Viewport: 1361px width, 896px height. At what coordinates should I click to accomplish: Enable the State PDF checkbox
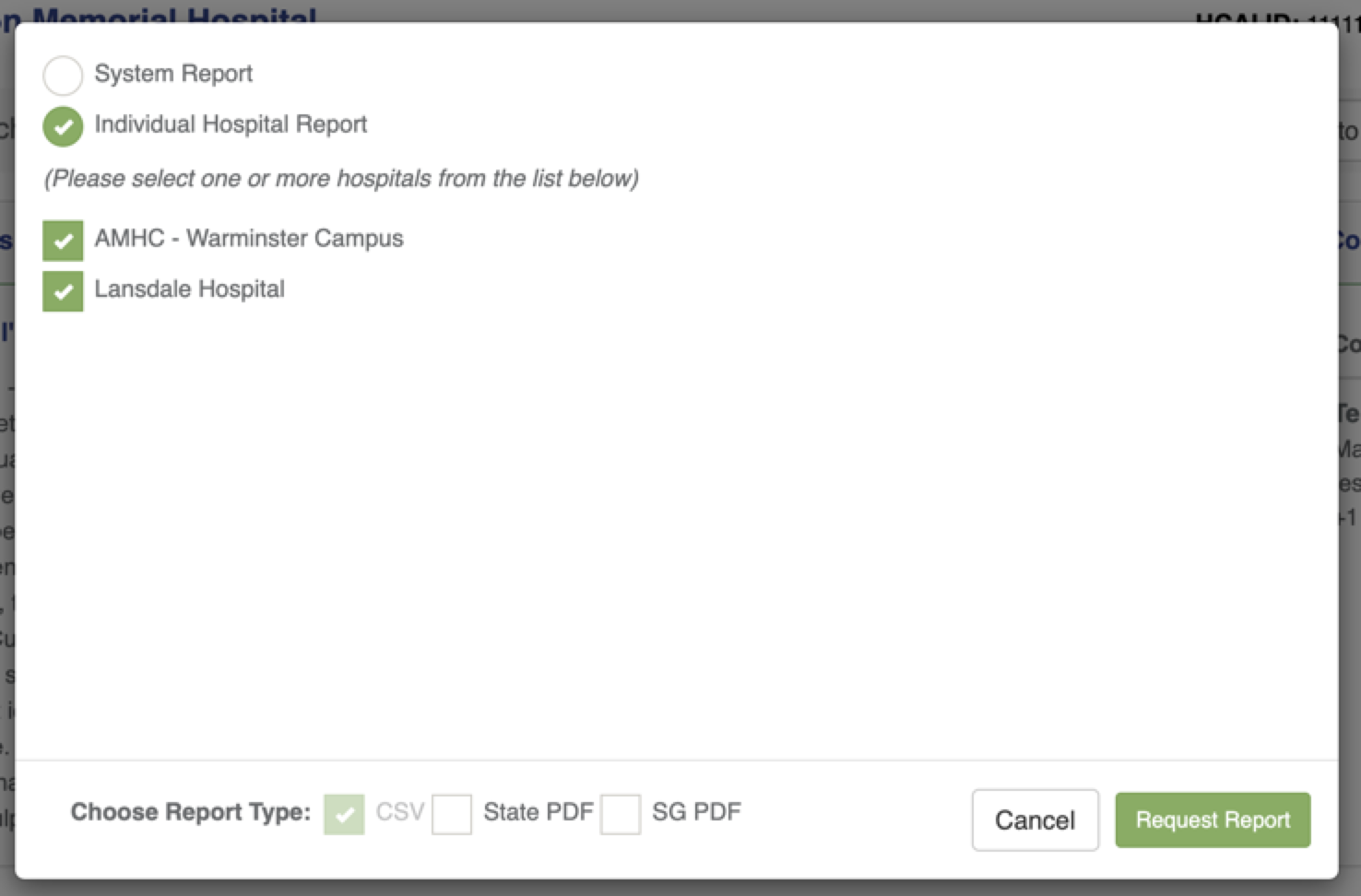pos(452,815)
